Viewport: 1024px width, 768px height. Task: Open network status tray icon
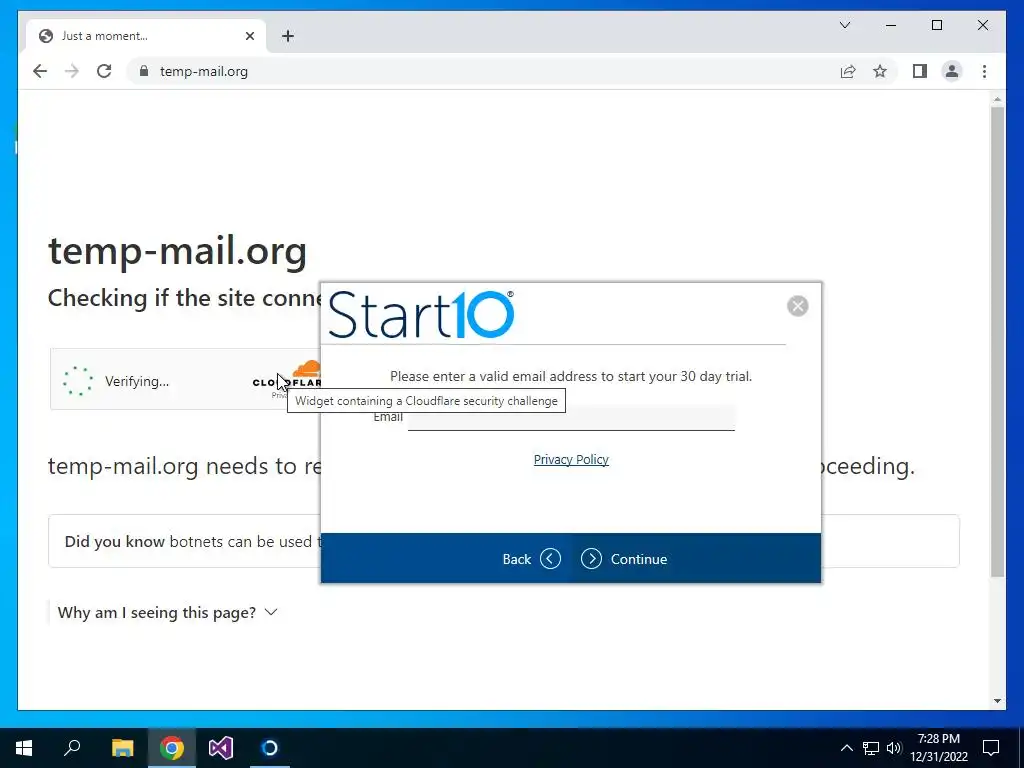871,748
